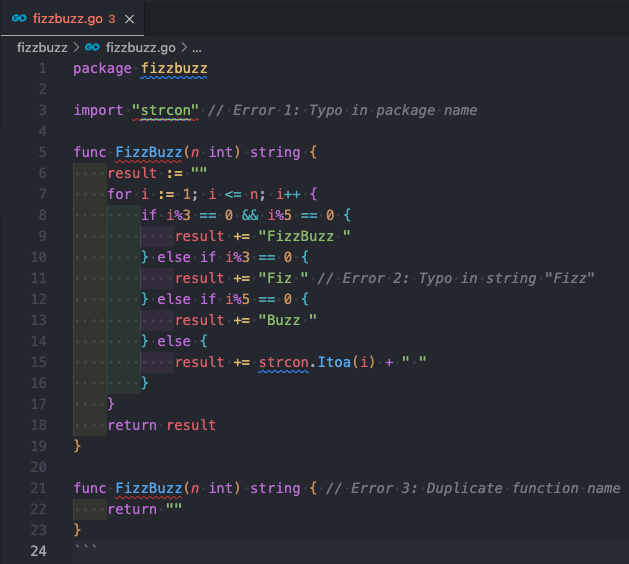The height and width of the screenshot is (564, 629).
Task: Click line number 7 in the gutter
Action: click(43, 195)
